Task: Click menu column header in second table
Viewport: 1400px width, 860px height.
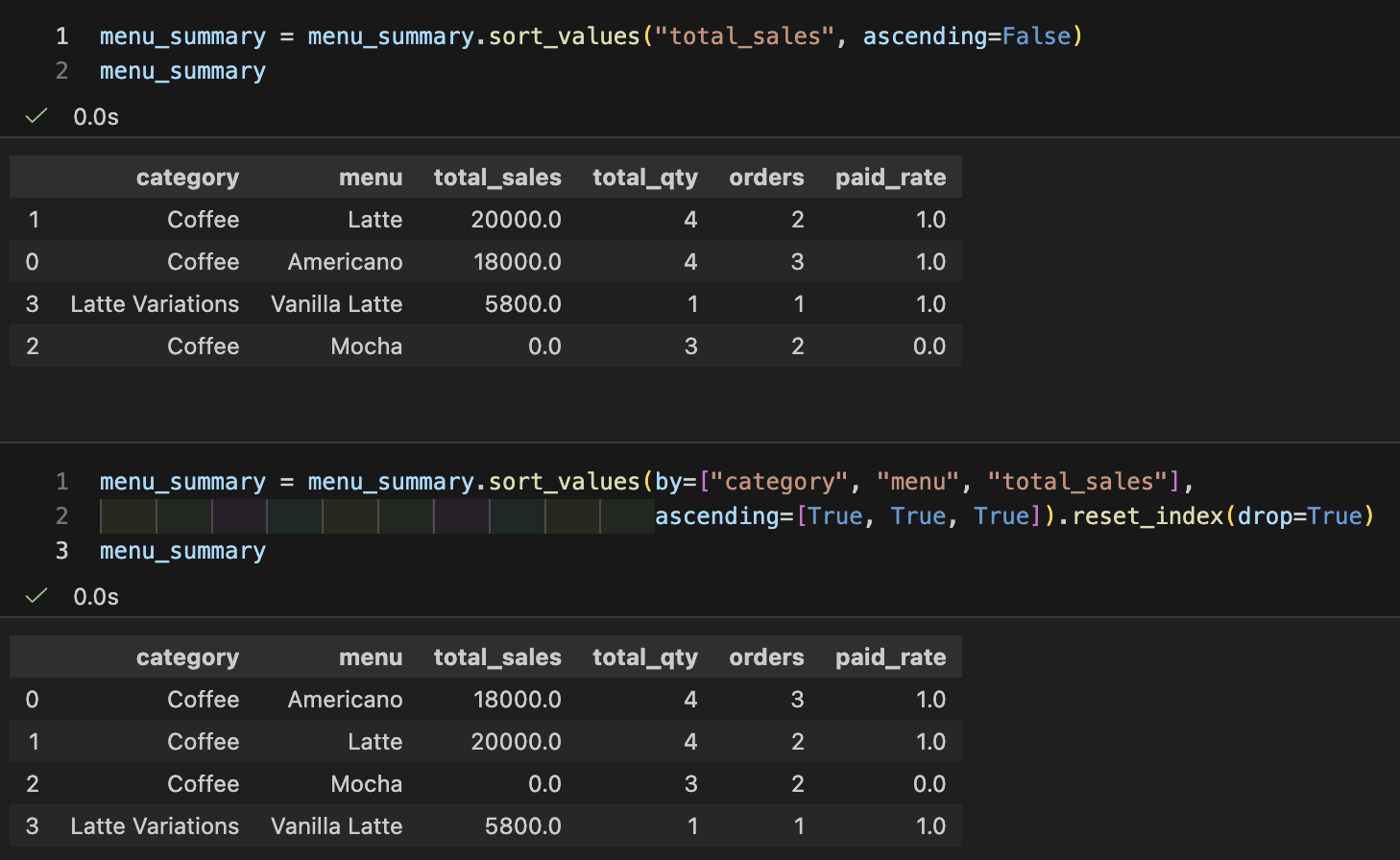Action: [371, 657]
